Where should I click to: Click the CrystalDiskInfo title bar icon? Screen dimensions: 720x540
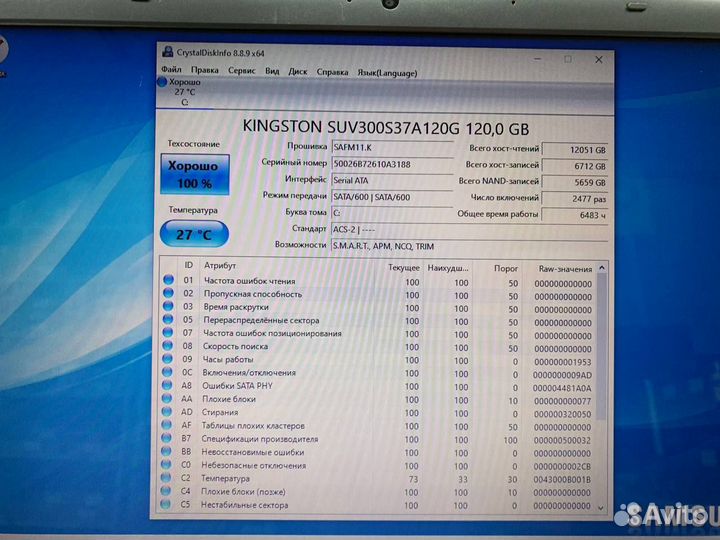[168, 52]
